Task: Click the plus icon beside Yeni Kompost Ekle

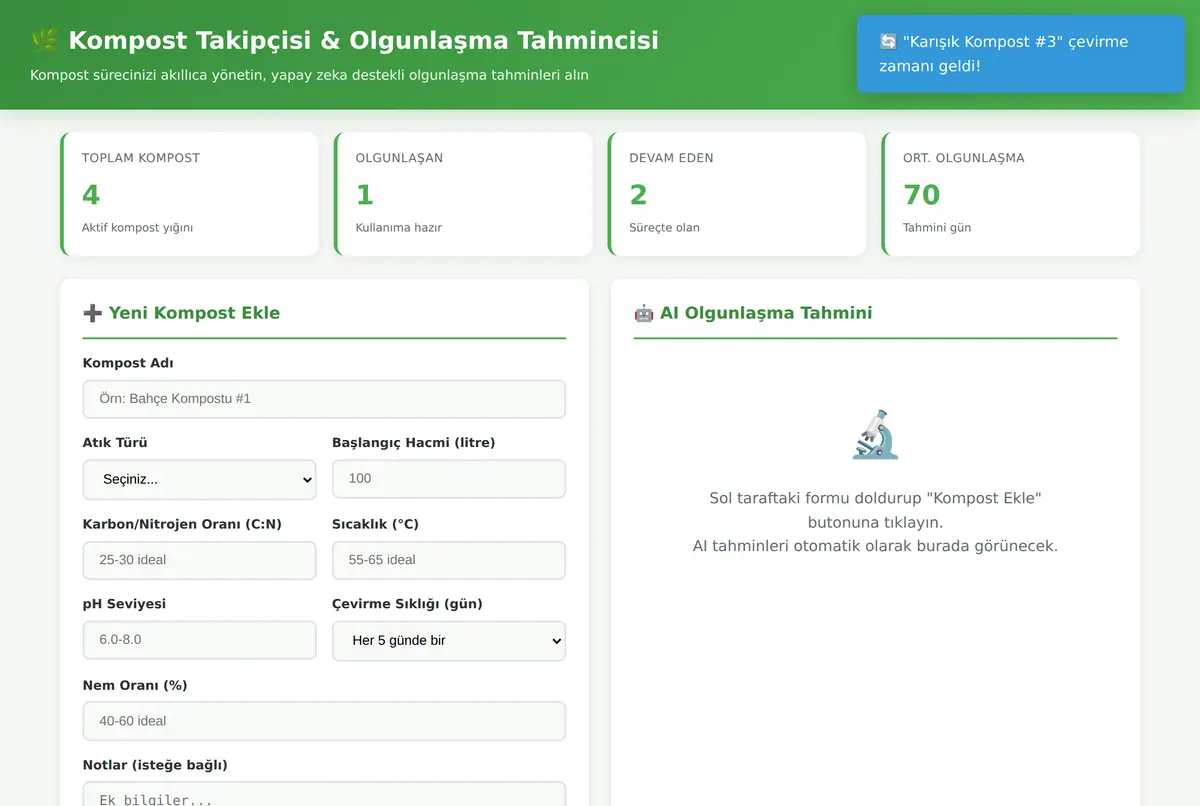Action: [x=92, y=313]
